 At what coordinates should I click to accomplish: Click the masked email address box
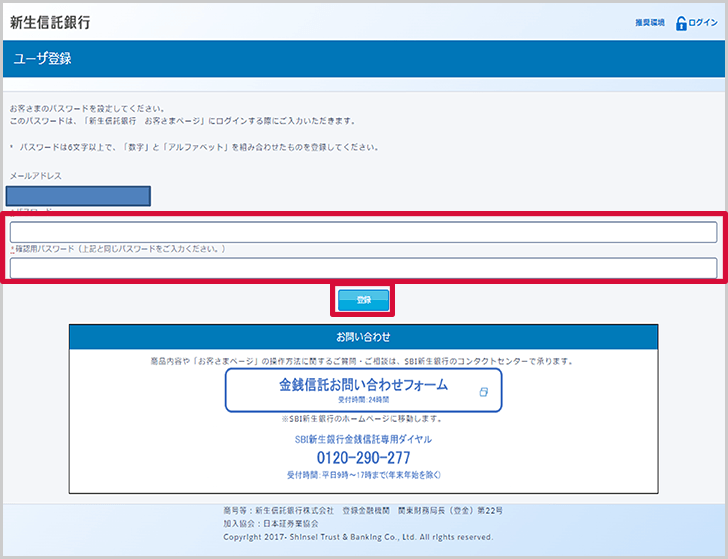click(78, 195)
